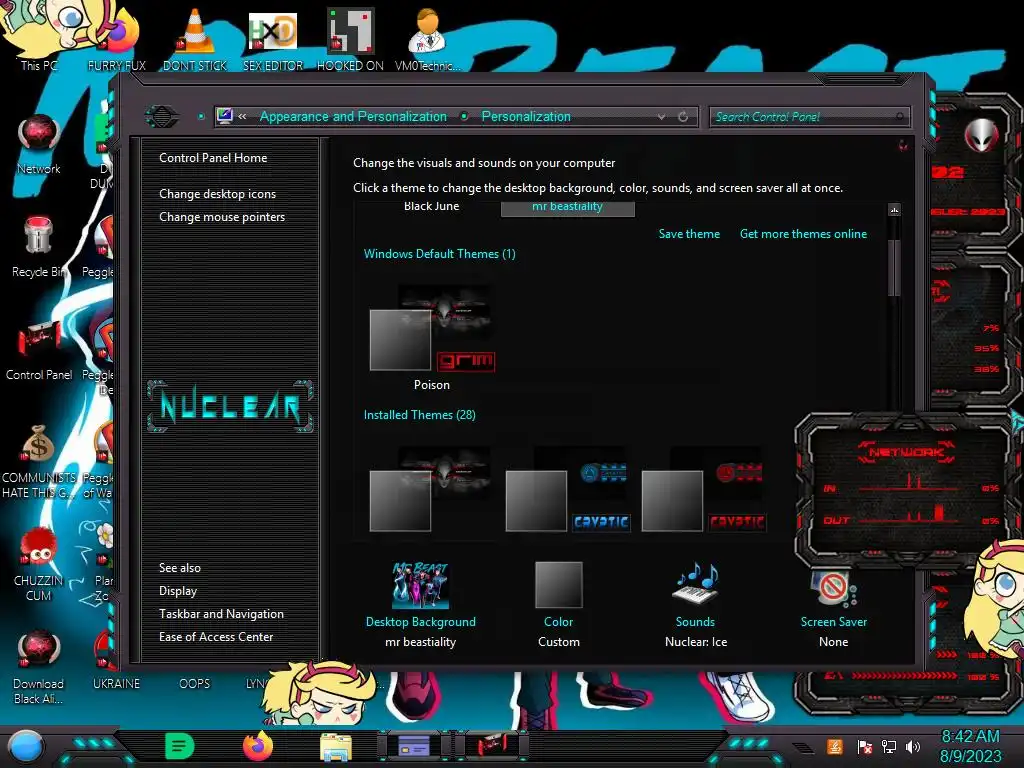Switch to the red laptop taskbar button
The height and width of the screenshot is (768, 1024).
click(x=491, y=746)
